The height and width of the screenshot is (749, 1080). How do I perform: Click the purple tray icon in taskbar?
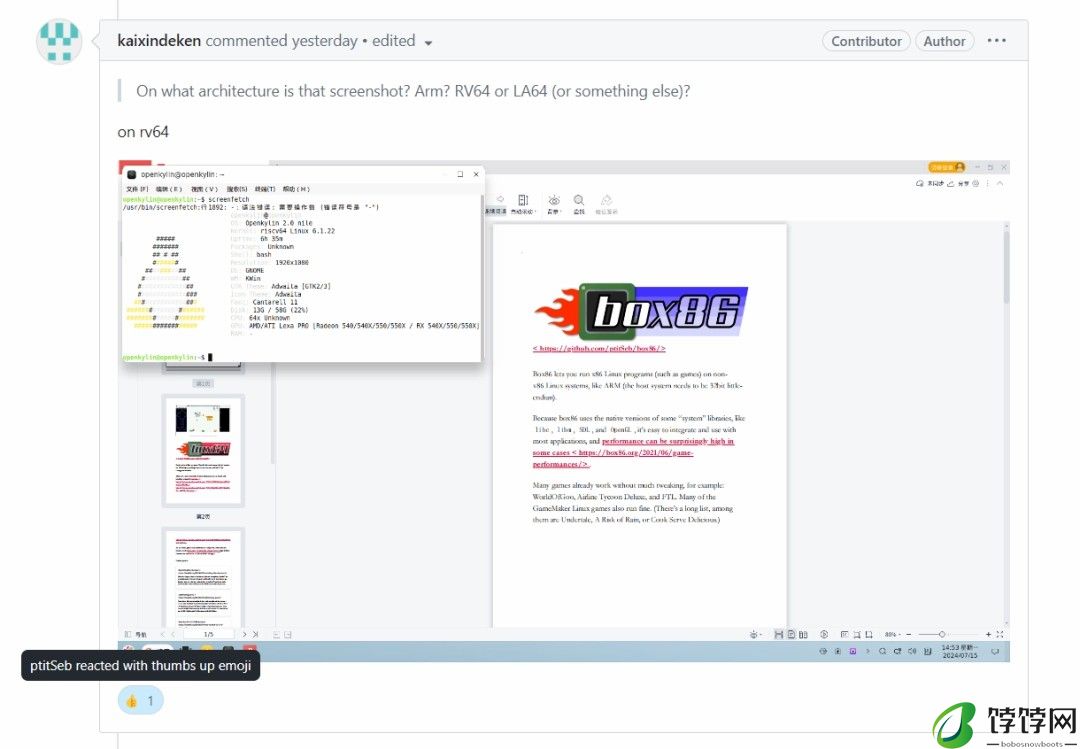(x=853, y=651)
